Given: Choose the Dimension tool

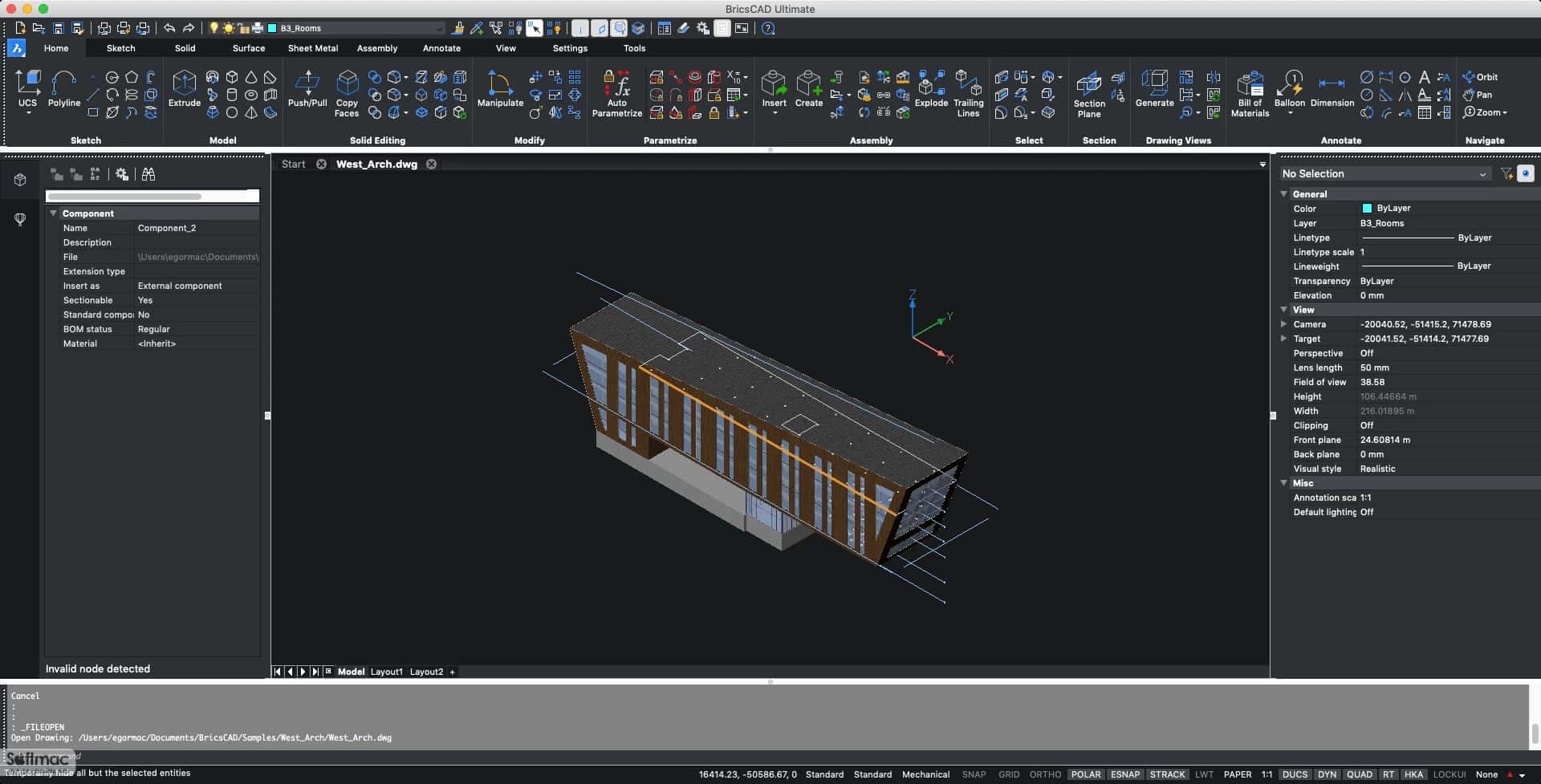Looking at the screenshot, I should 1332,90.
